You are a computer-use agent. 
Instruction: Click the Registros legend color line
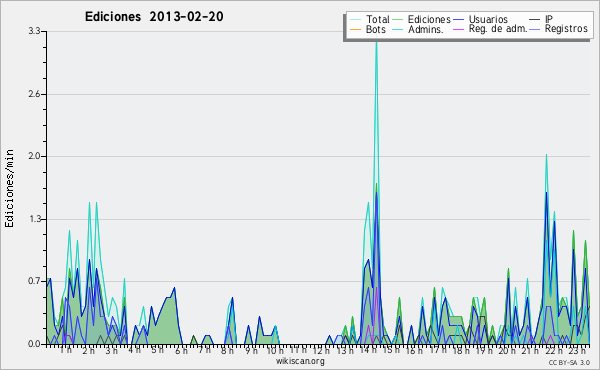(x=535, y=29)
